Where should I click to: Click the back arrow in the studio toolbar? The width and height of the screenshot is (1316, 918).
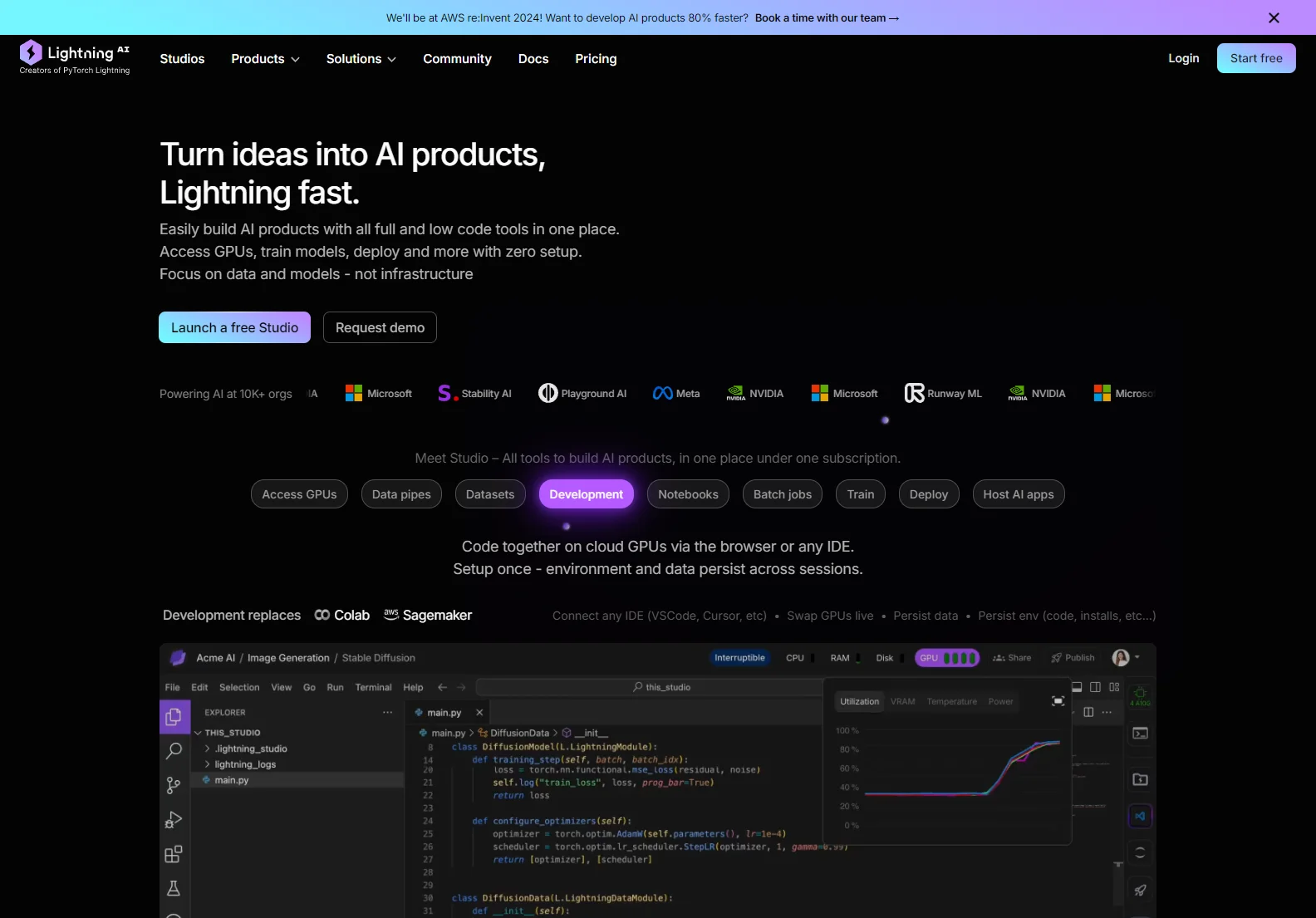pos(443,687)
